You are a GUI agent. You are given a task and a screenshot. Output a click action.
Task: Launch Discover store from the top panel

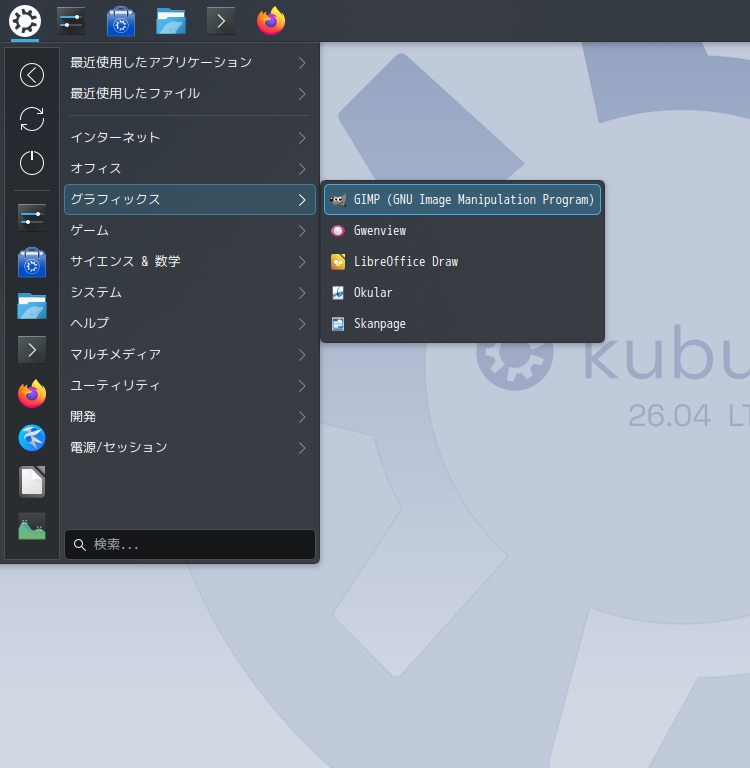click(121, 21)
